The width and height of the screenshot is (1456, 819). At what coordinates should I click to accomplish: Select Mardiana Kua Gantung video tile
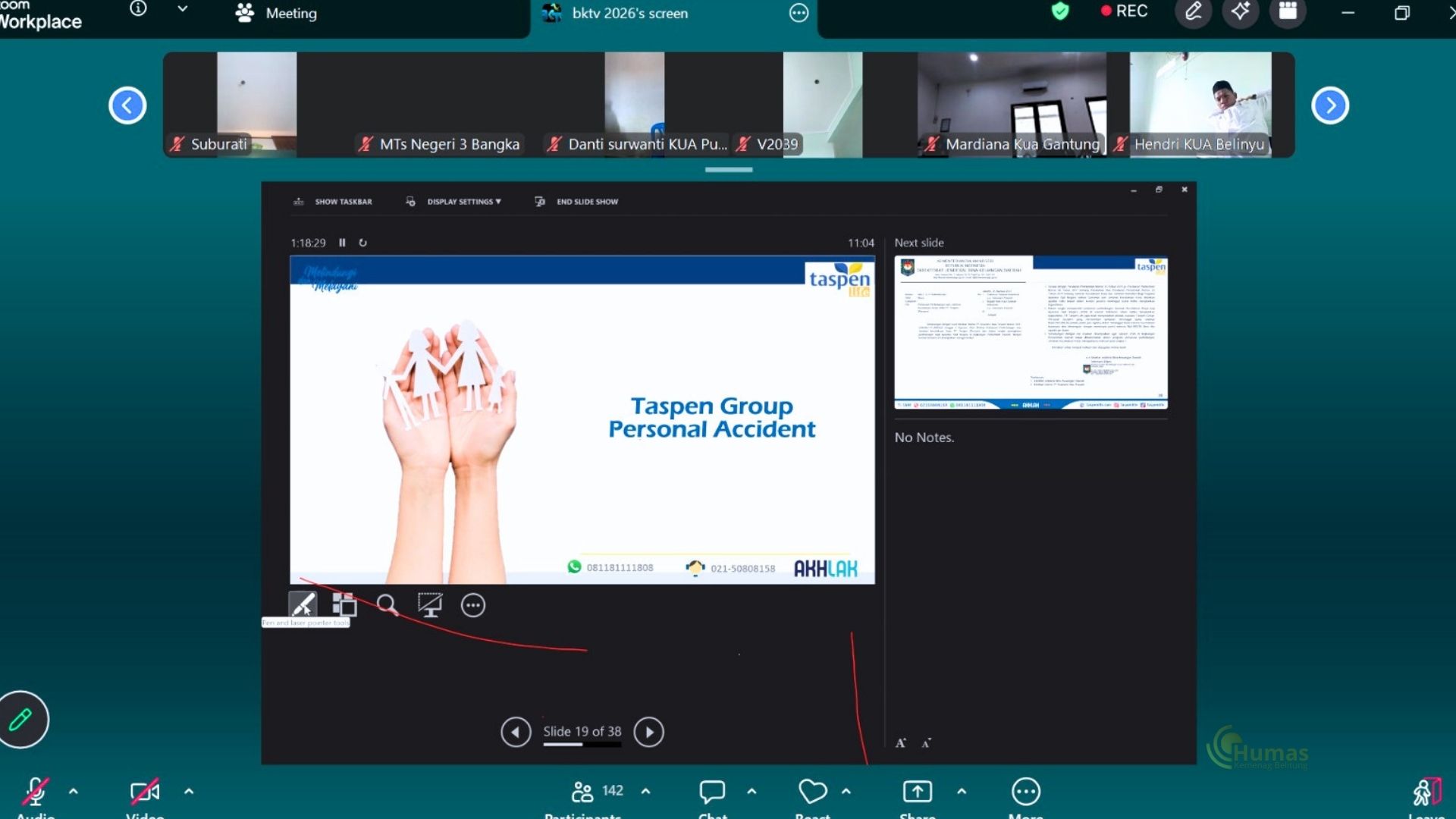pyautogui.click(x=1012, y=105)
